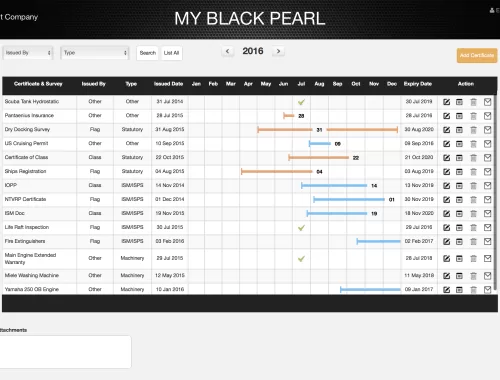Email the ISM Doc certificate
500x380 pixels.
click(x=487, y=213)
